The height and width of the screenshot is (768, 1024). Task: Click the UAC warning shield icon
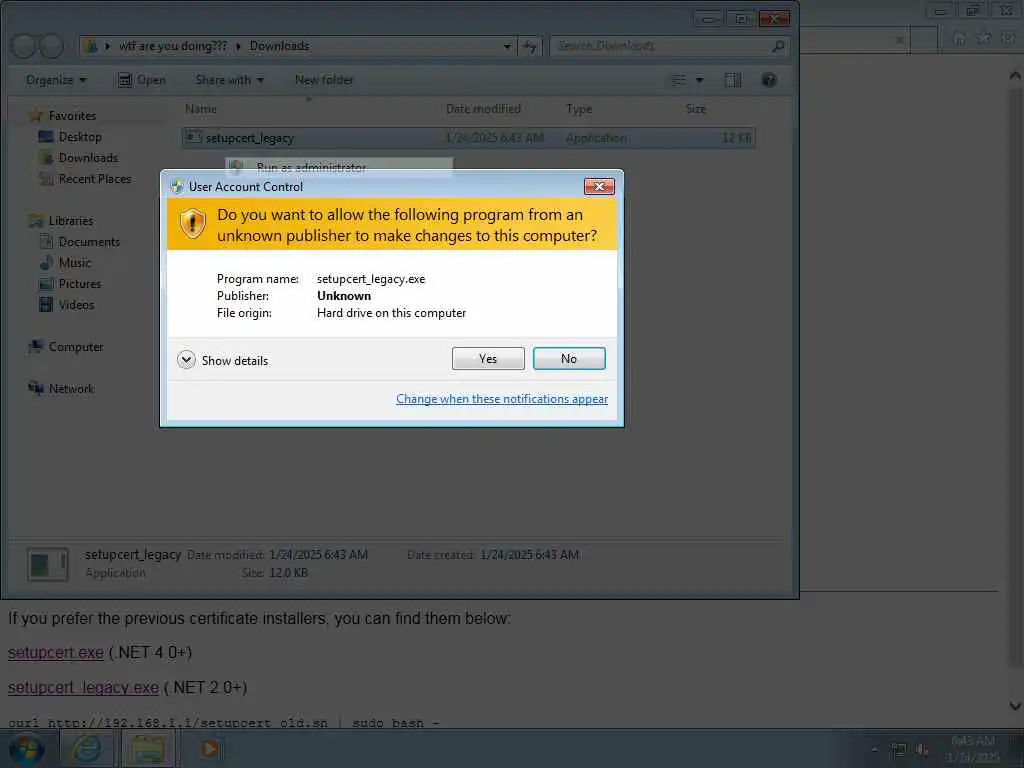pos(193,224)
